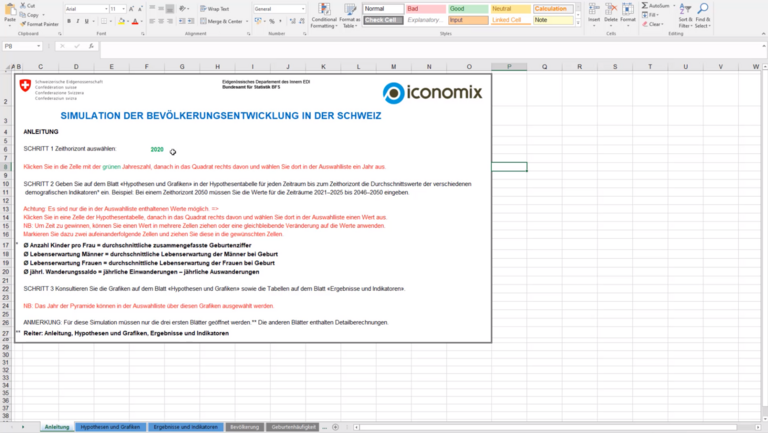The width and height of the screenshot is (768, 433).
Task: Open the Fill options
Action: click(x=651, y=15)
